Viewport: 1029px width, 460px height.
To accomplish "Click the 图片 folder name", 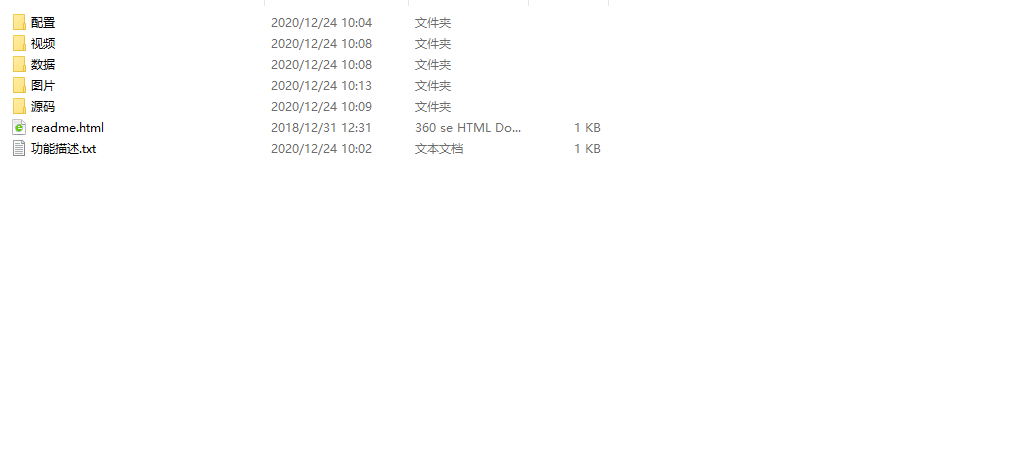I will (43, 86).
